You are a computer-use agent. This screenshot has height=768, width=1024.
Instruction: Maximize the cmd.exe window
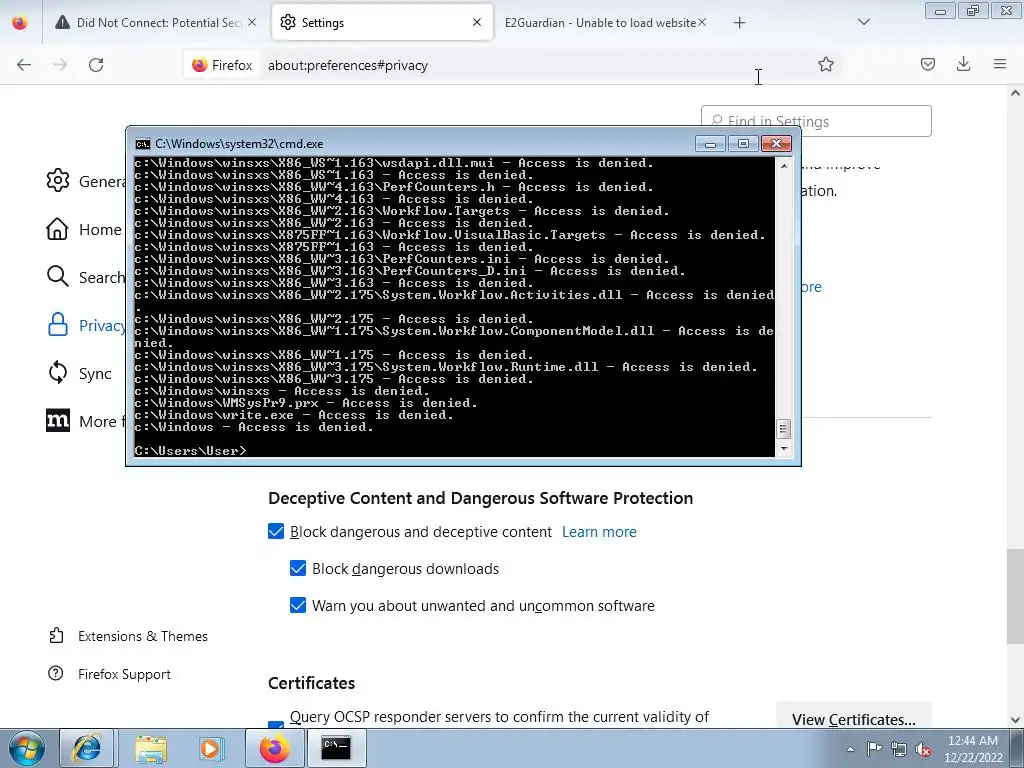tap(743, 144)
